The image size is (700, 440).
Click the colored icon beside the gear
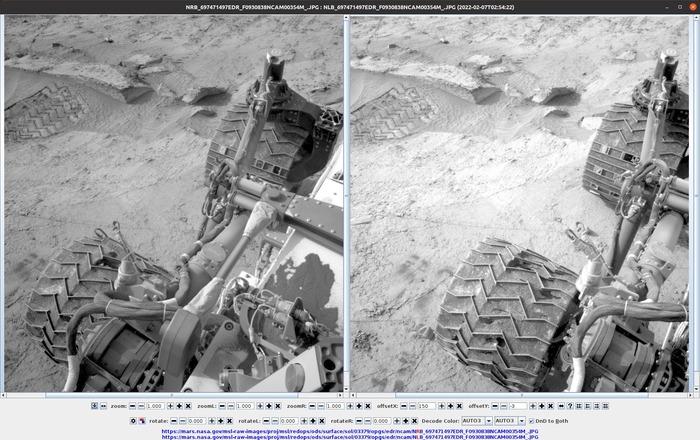click(142, 421)
